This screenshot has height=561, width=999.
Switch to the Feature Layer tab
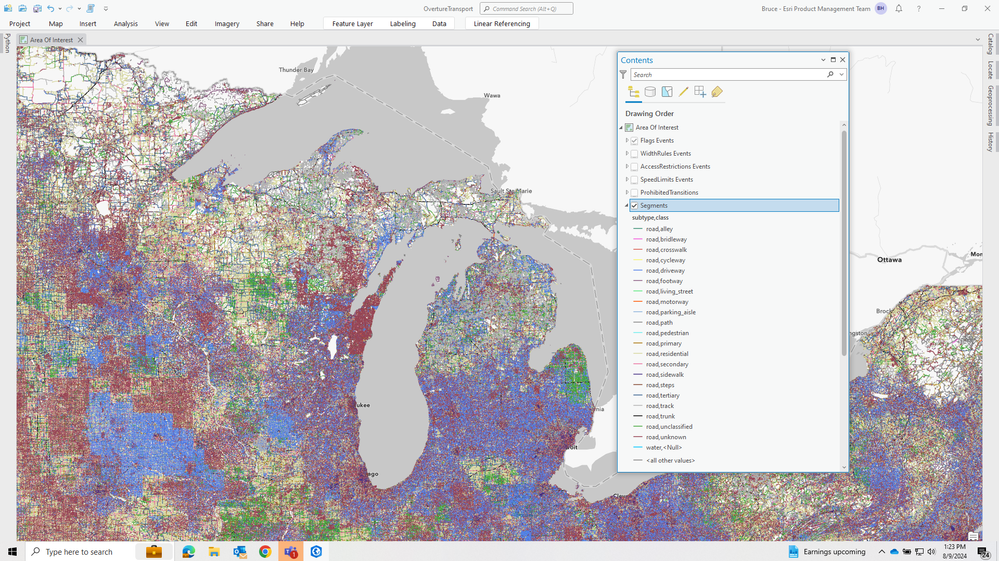click(352, 23)
